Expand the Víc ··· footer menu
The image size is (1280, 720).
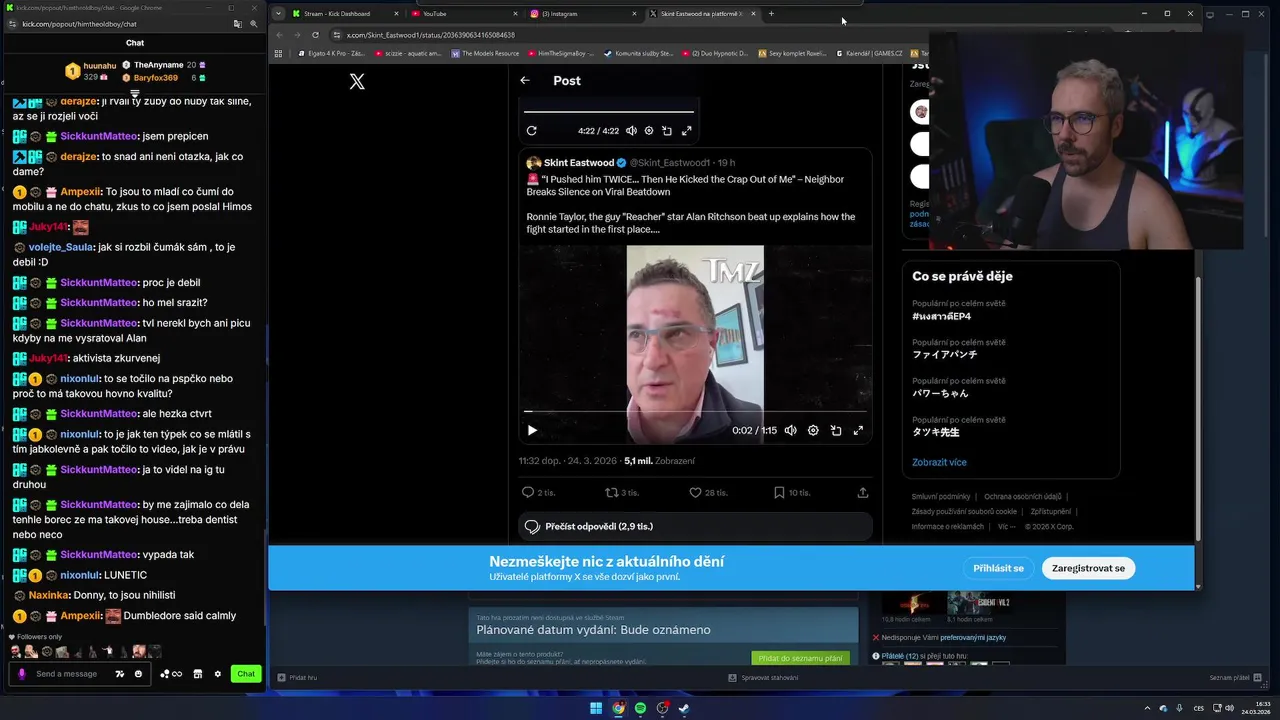pyautogui.click(x=1007, y=526)
